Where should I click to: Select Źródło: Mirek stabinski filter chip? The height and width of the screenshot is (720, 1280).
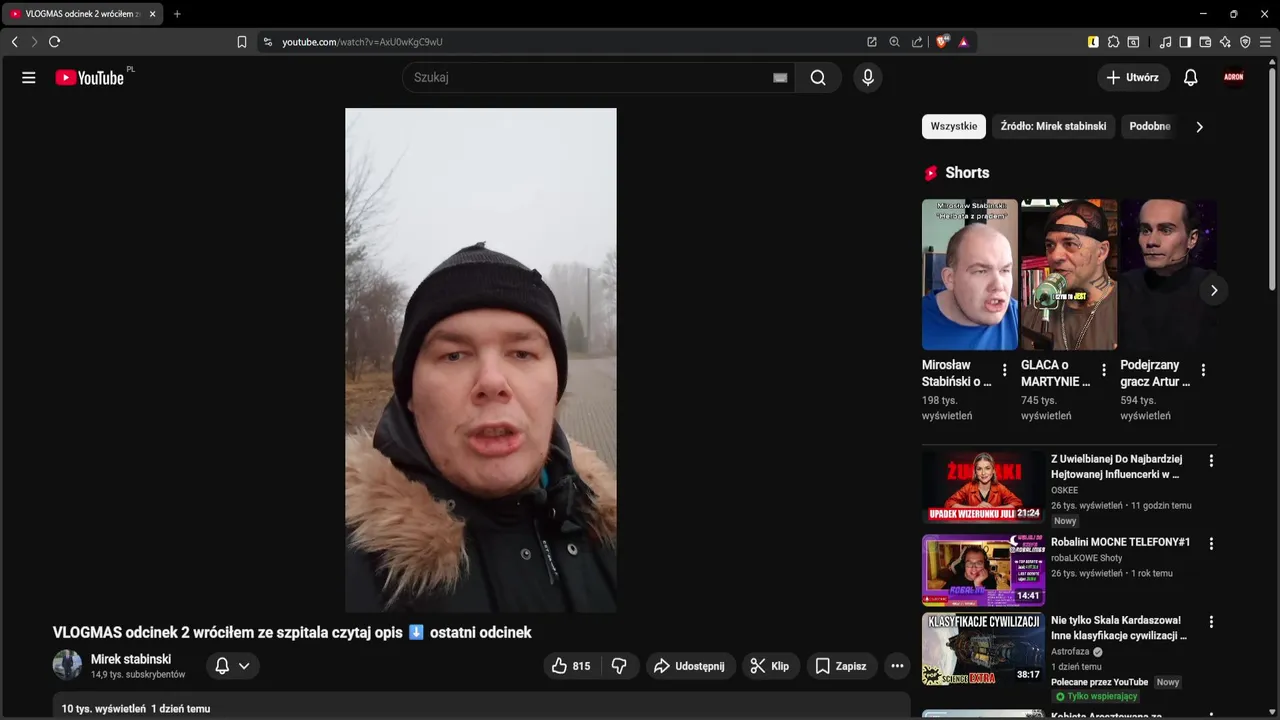point(1053,127)
